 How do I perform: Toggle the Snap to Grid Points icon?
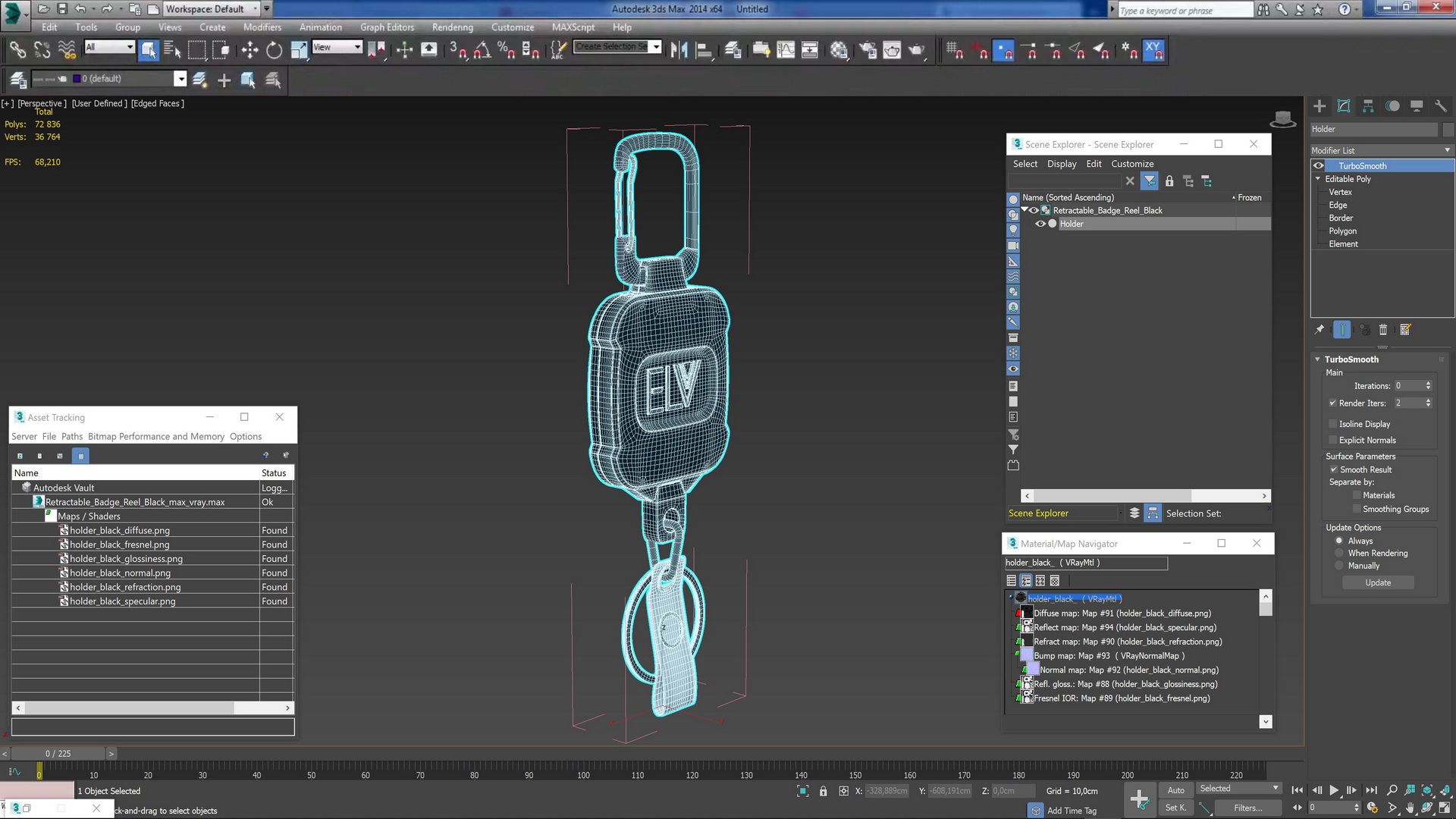(x=955, y=50)
